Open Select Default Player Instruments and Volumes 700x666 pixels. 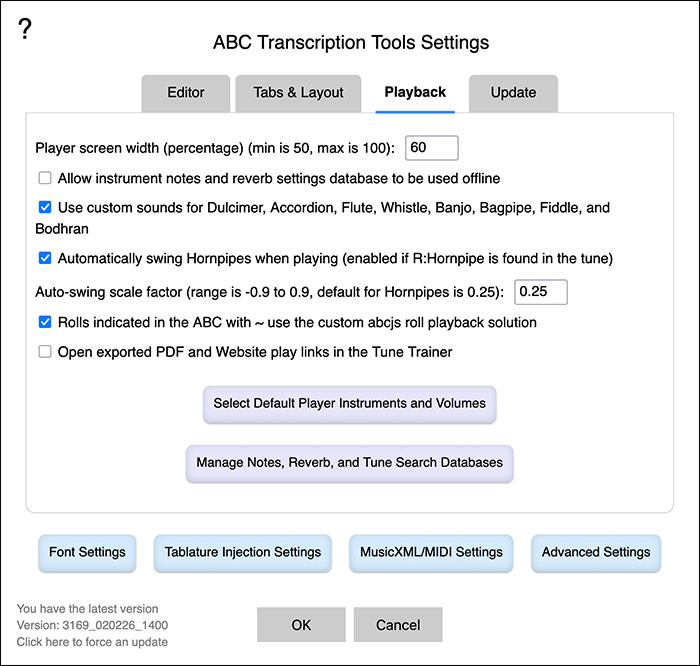(350, 404)
